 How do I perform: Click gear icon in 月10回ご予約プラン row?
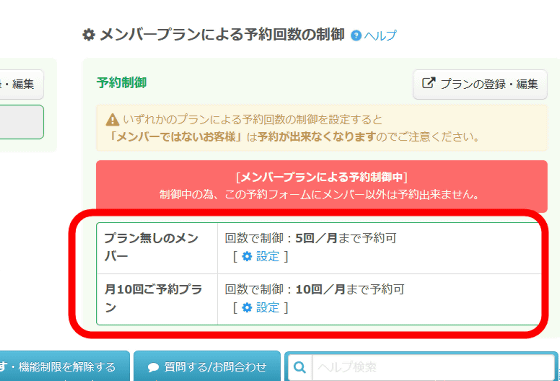[x=247, y=307]
